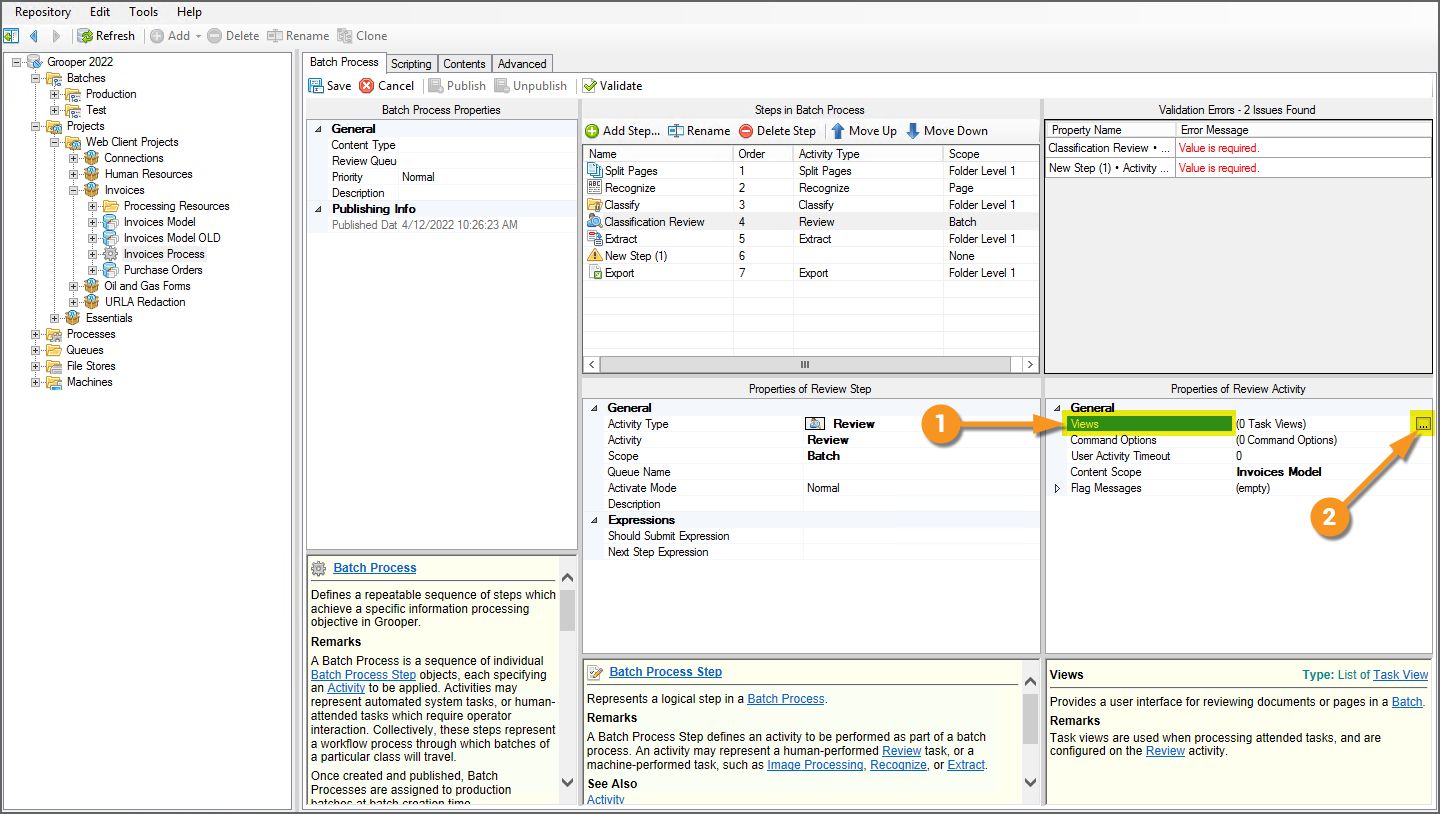Open the Tools menu
Viewport: 1440px width, 814px height.
tap(143, 12)
